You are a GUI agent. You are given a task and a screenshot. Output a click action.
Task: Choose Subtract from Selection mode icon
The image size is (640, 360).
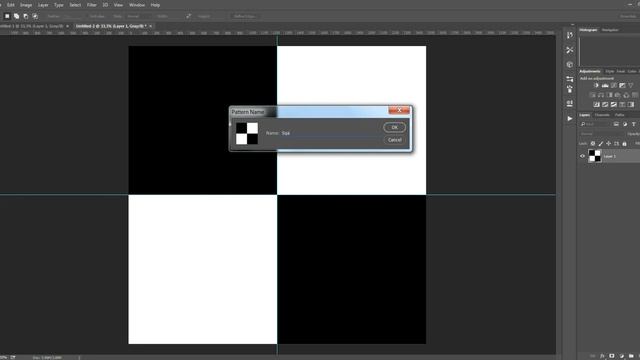pyautogui.click(x=26, y=16)
